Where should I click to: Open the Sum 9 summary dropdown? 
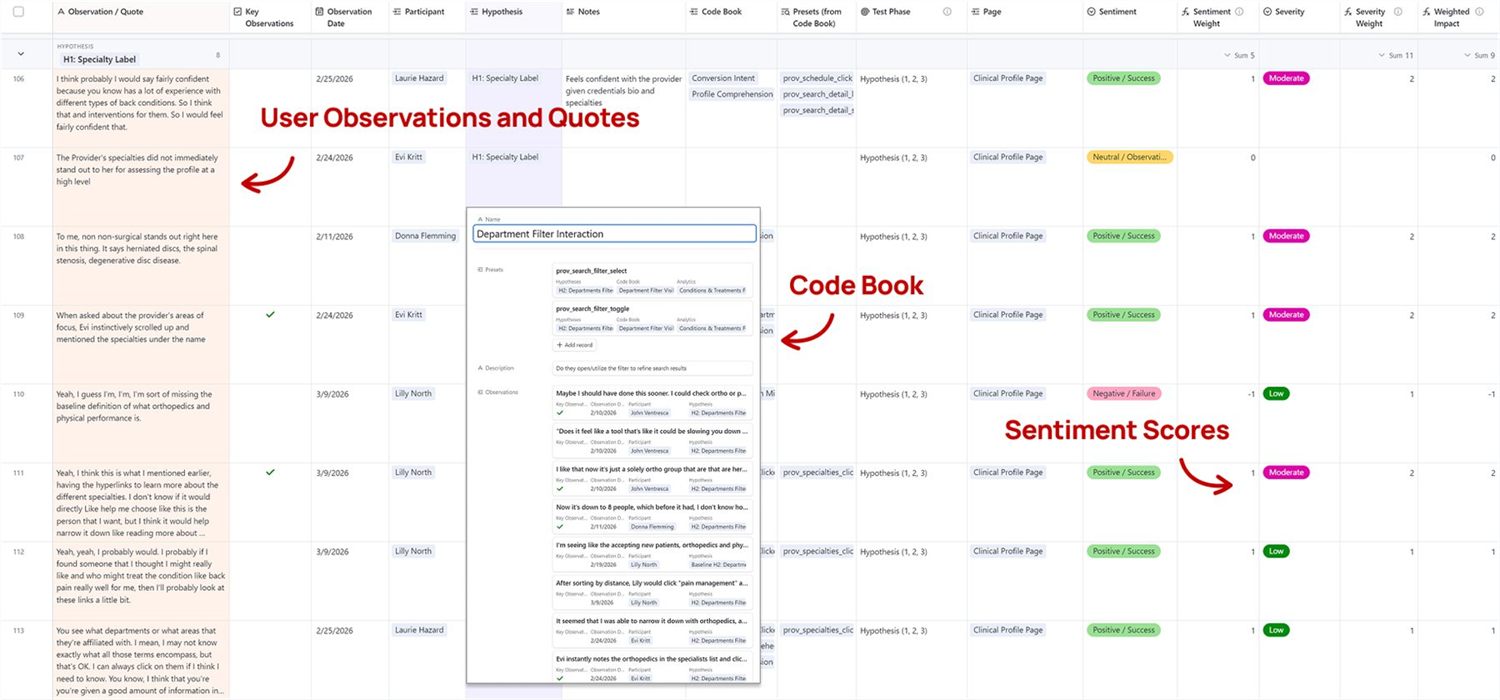[1478, 55]
